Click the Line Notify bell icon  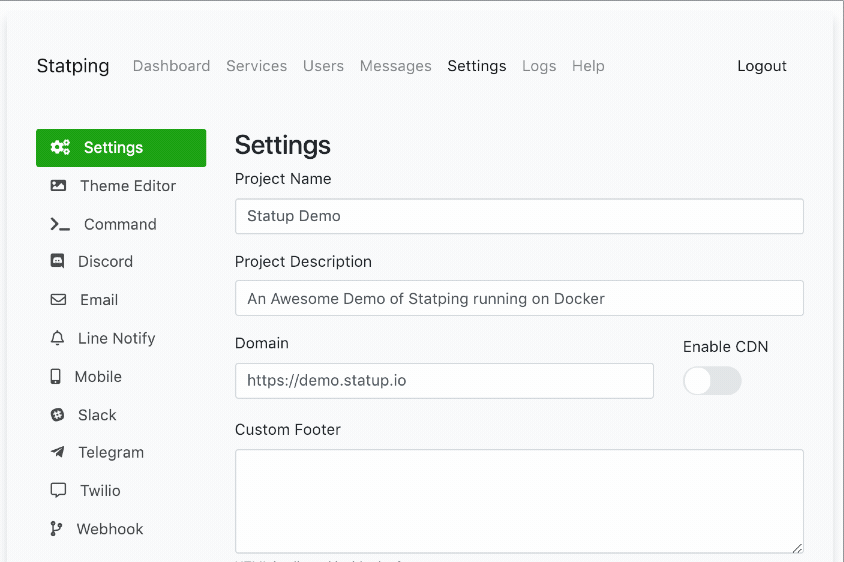tap(57, 339)
